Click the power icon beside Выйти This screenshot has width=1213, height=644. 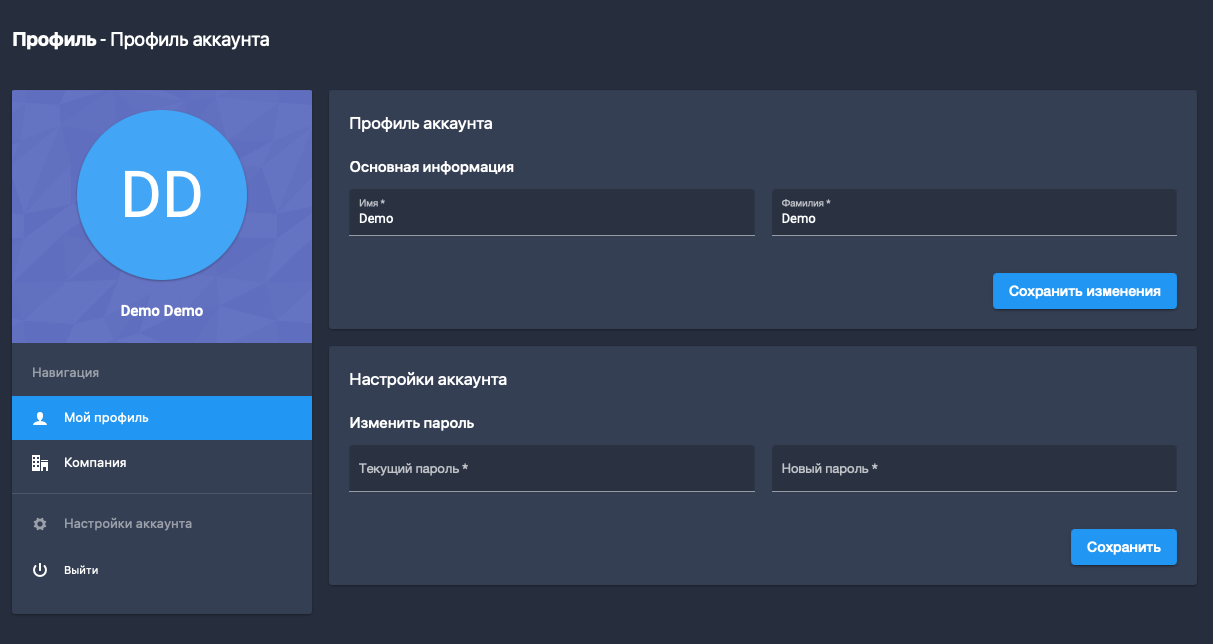point(40,570)
